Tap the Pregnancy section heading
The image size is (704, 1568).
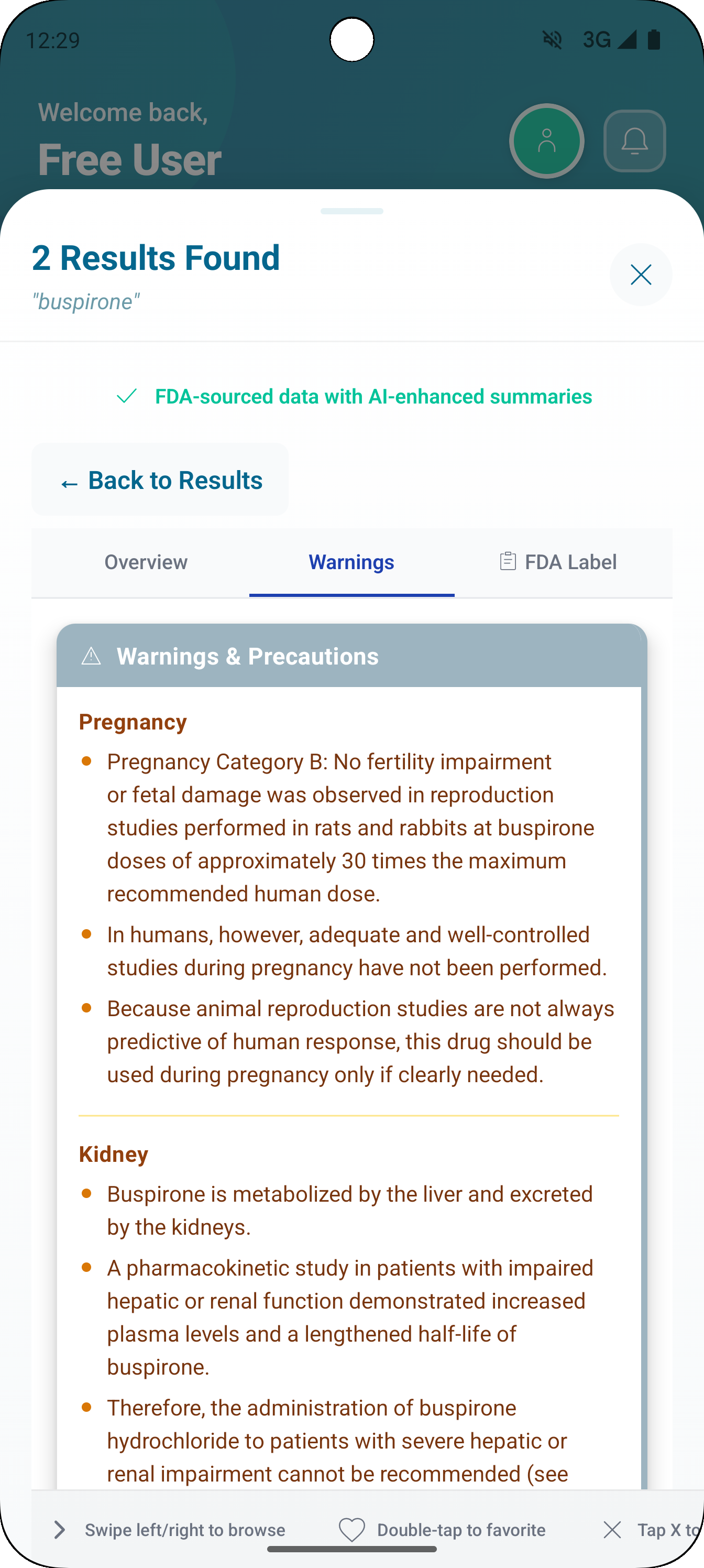(x=133, y=722)
